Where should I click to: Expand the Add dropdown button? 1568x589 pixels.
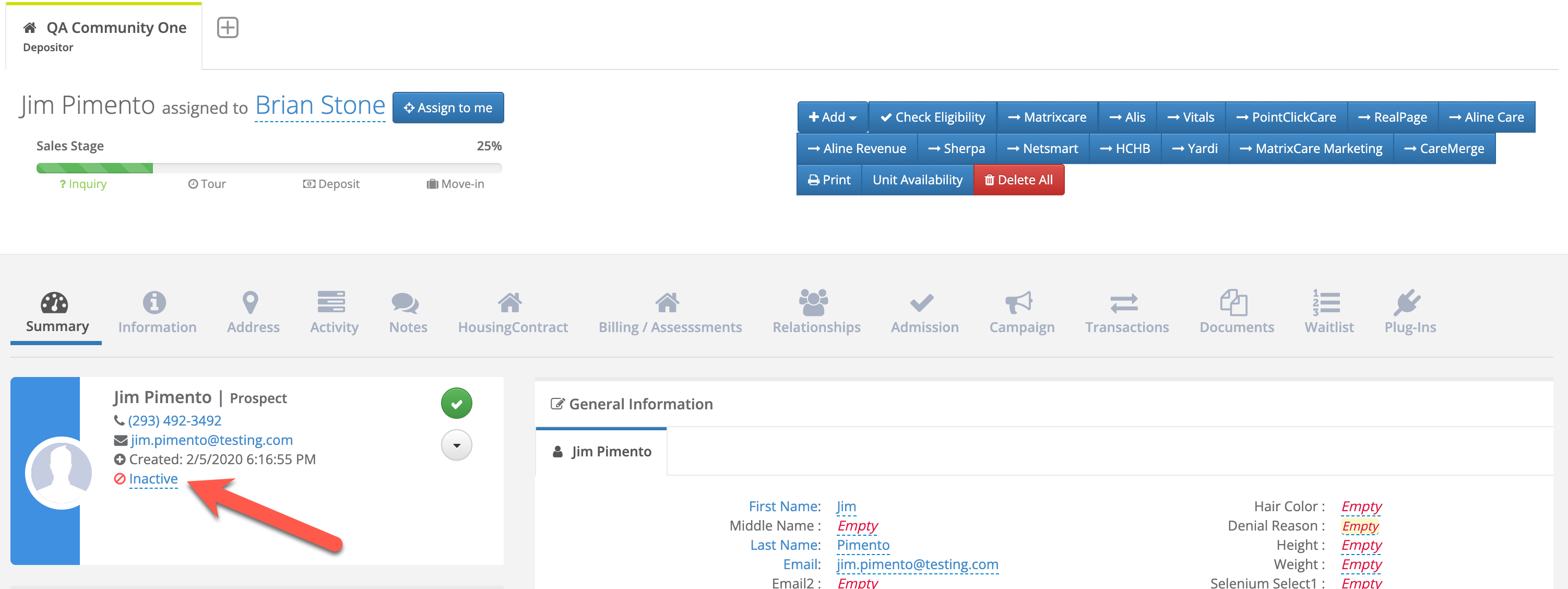click(832, 117)
